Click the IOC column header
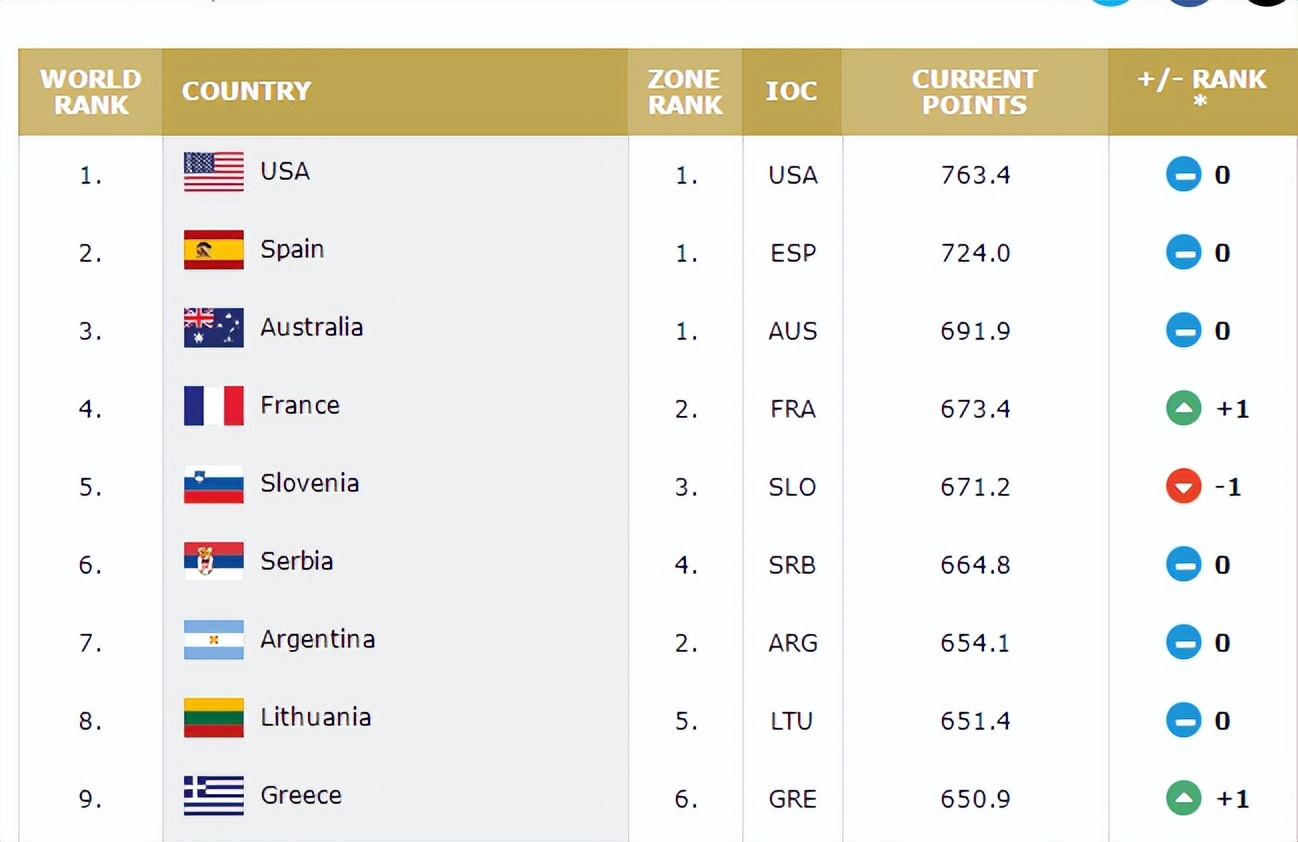The image size is (1298, 842). (791, 92)
